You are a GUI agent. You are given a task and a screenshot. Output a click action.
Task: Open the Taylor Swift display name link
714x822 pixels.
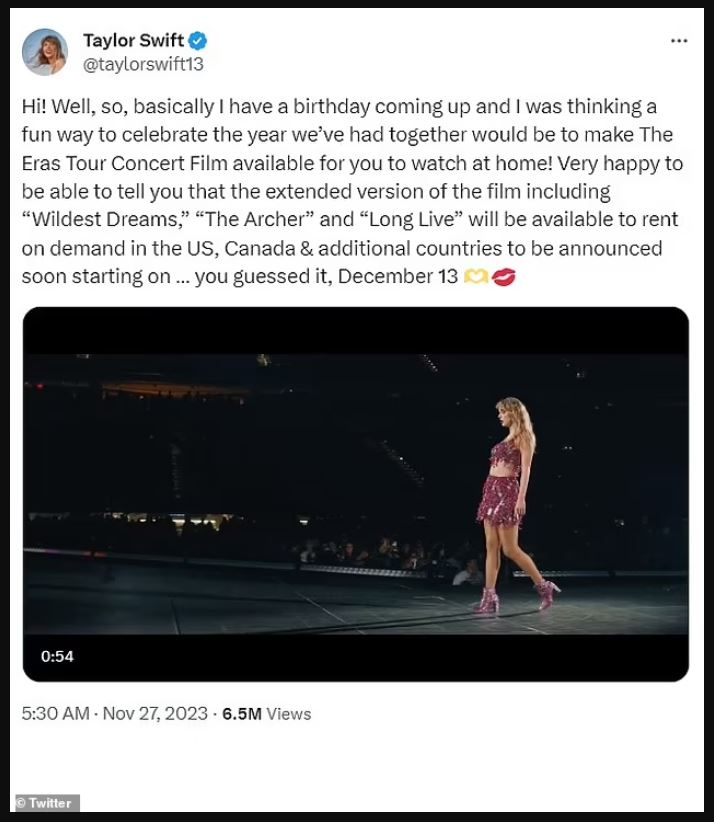tap(134, 41)
